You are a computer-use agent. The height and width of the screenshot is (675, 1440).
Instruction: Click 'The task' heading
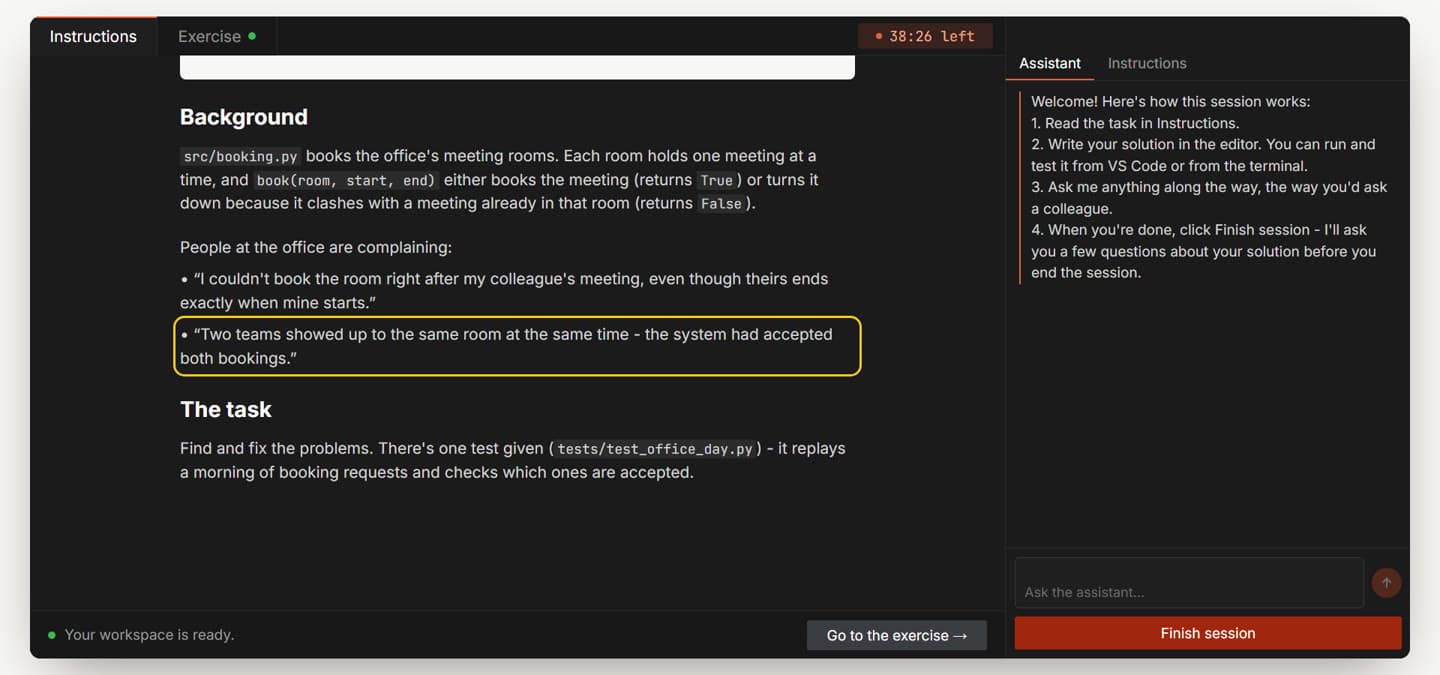pos(225,409)
